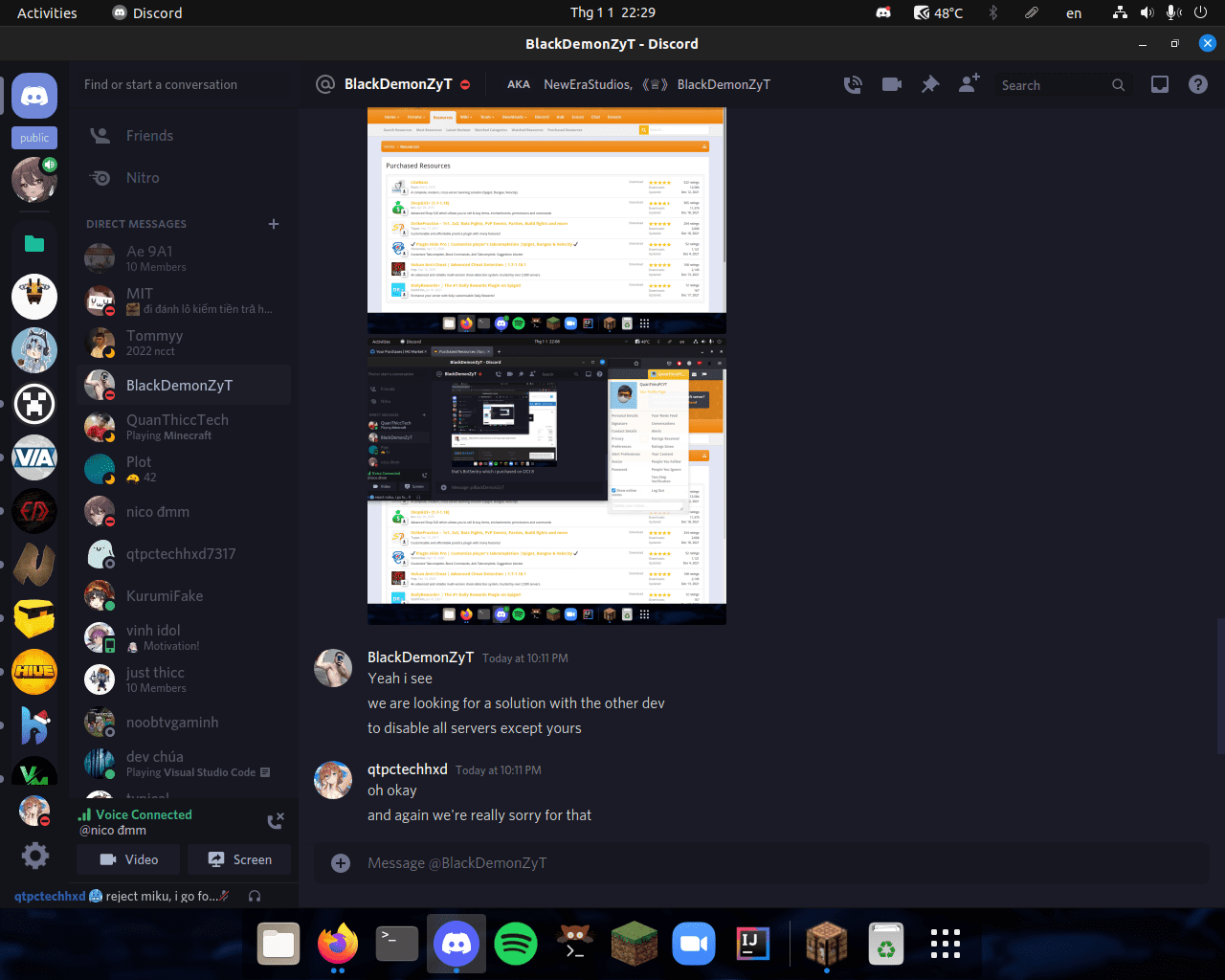Toggle headphones deafen in user panel
This screenshot has height=980, width=1225.
click(255, 896)
